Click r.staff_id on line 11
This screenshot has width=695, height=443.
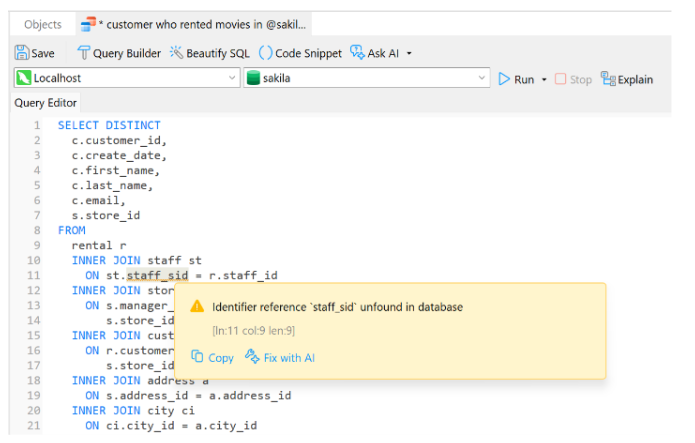[x=243, y=275]
